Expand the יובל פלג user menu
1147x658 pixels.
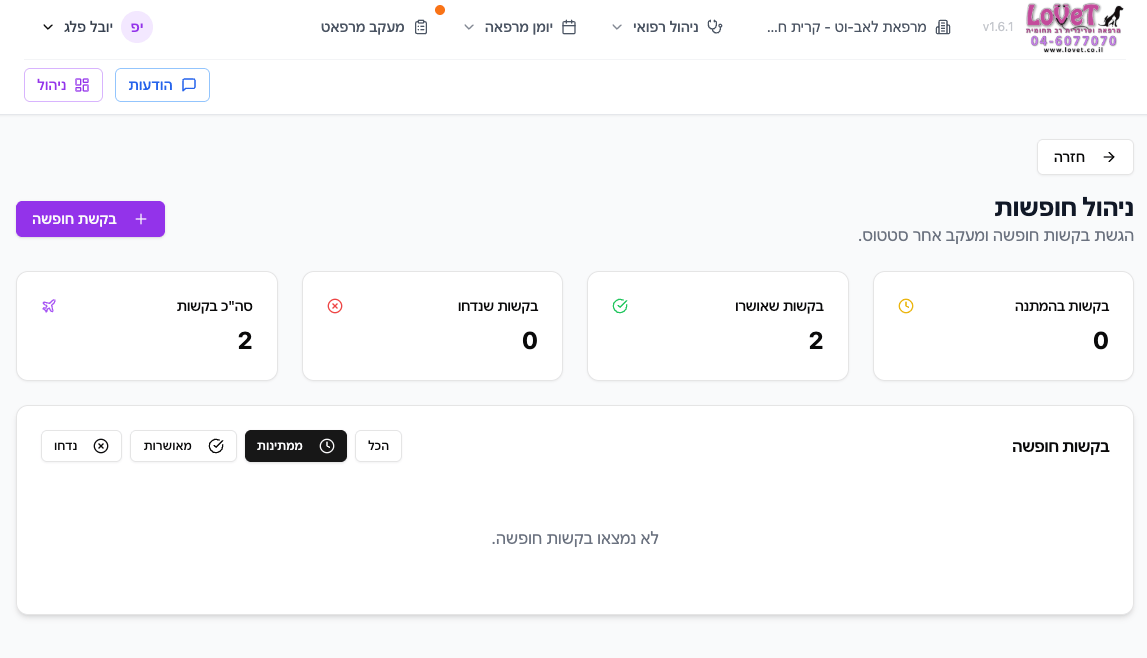[x=78, y=27]
